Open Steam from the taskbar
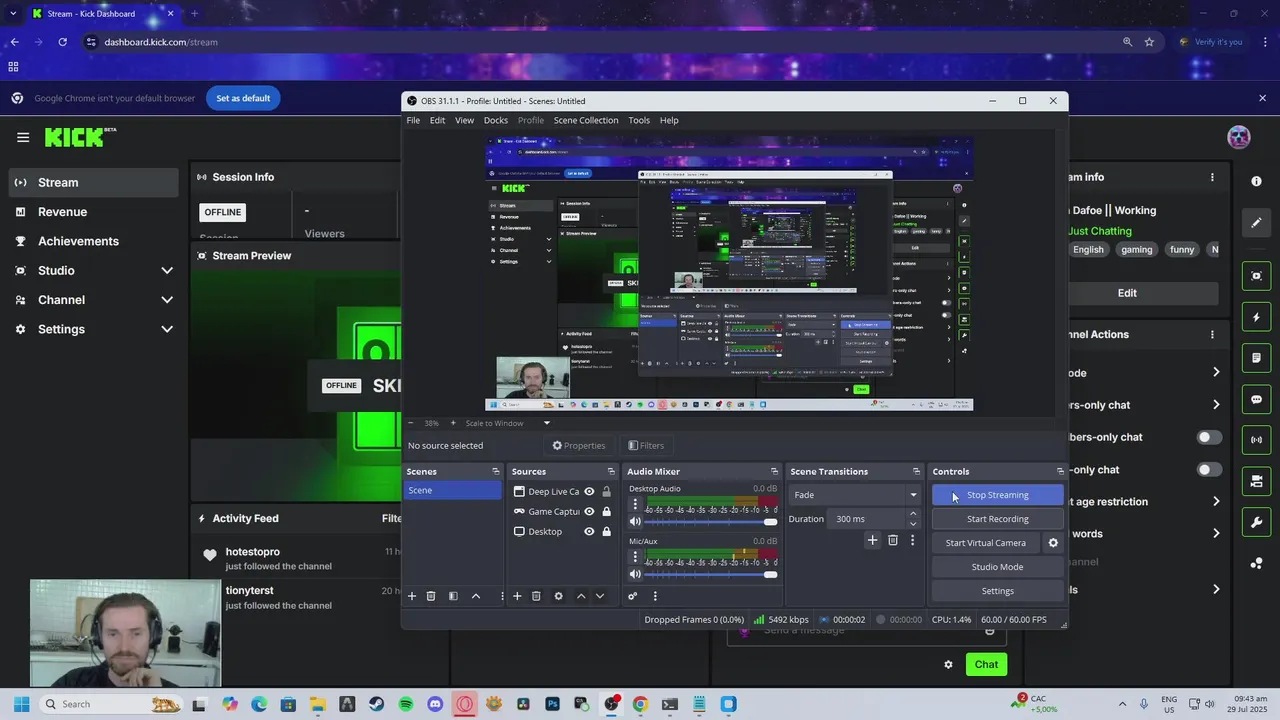 [376, 704]
